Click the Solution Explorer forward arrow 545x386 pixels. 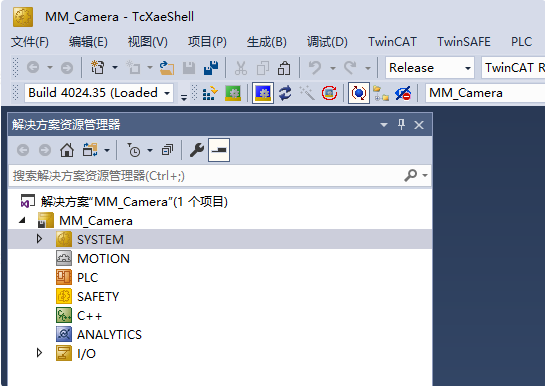[x=45, y=150]
